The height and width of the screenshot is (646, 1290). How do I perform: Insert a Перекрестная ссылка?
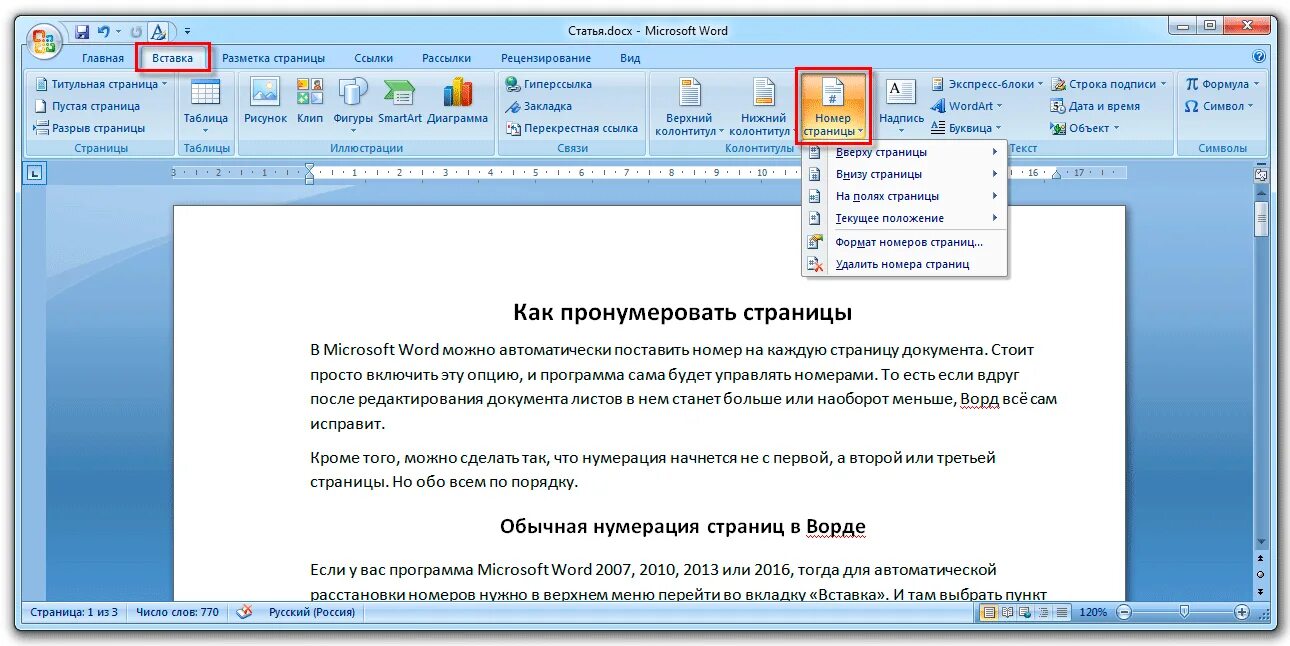click(572, 128)
